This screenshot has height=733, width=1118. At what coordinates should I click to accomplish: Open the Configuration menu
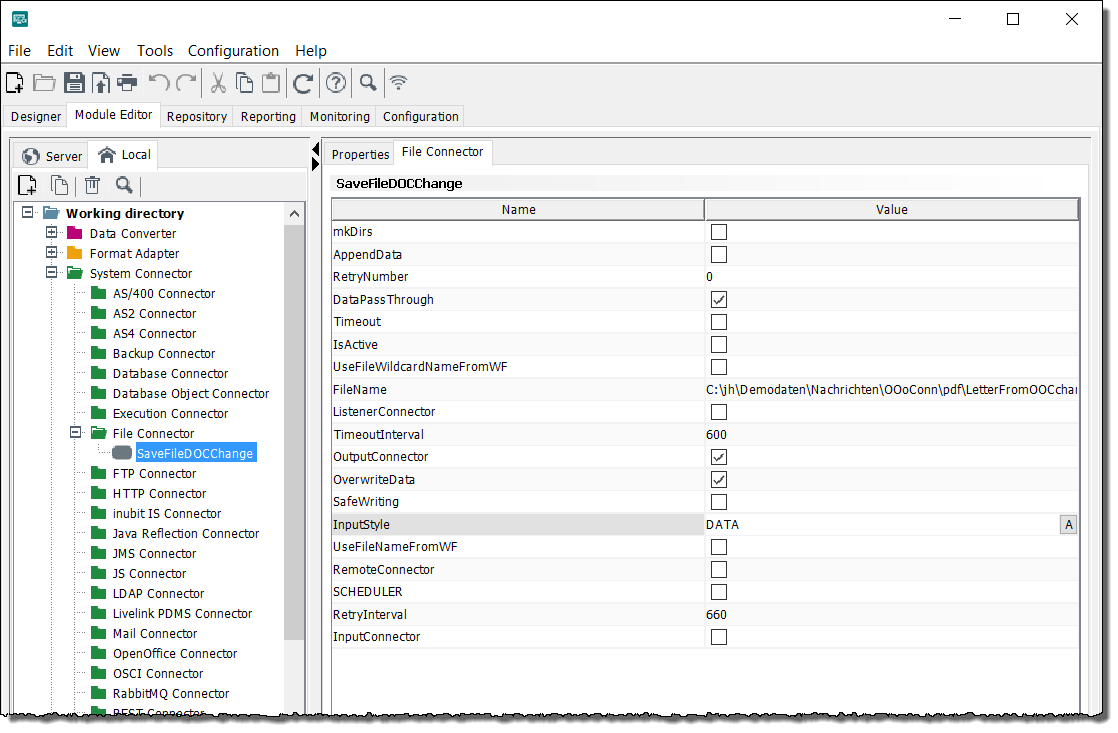pos(233,51)
